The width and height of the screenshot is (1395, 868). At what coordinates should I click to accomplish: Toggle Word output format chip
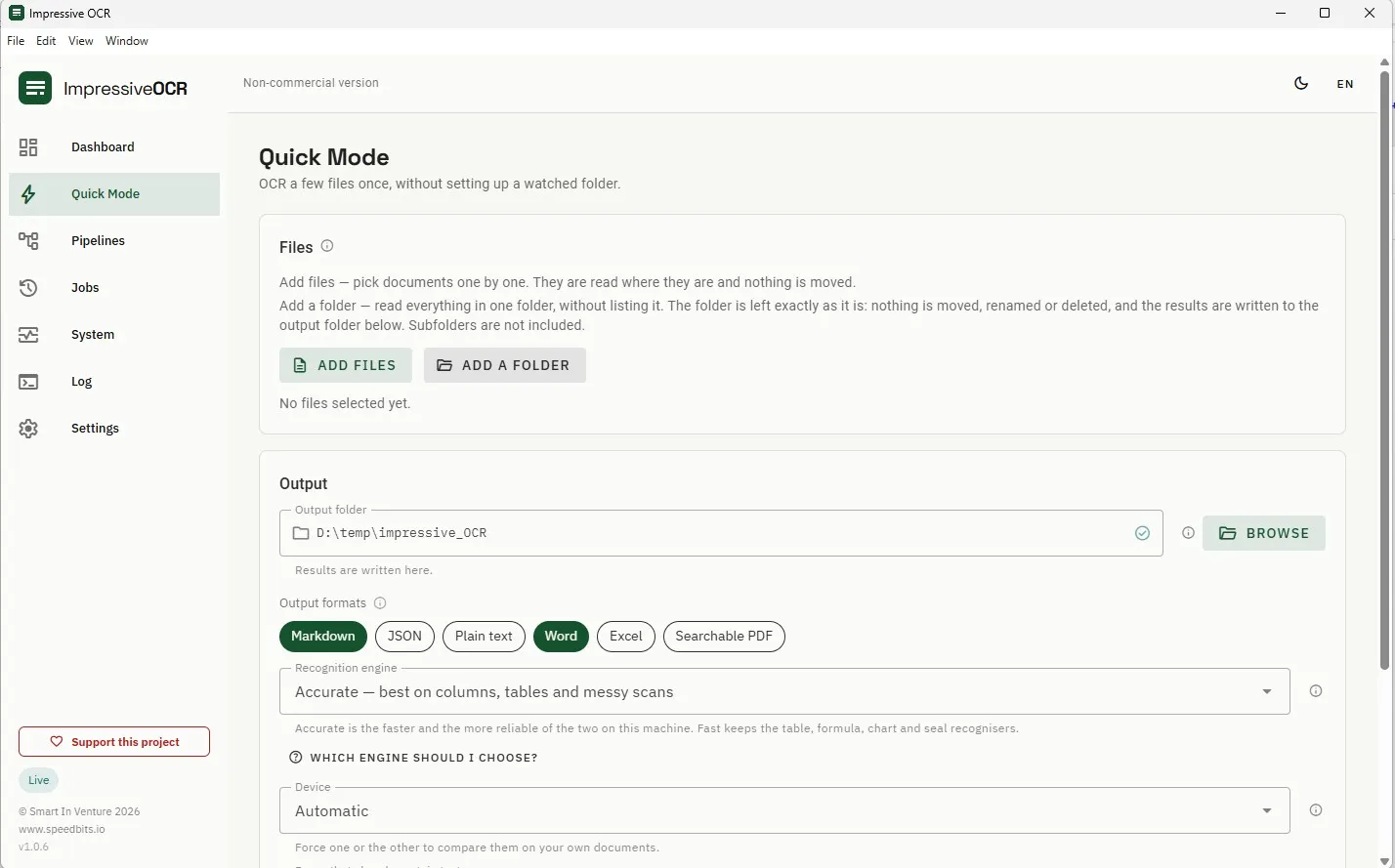(561, 637)
